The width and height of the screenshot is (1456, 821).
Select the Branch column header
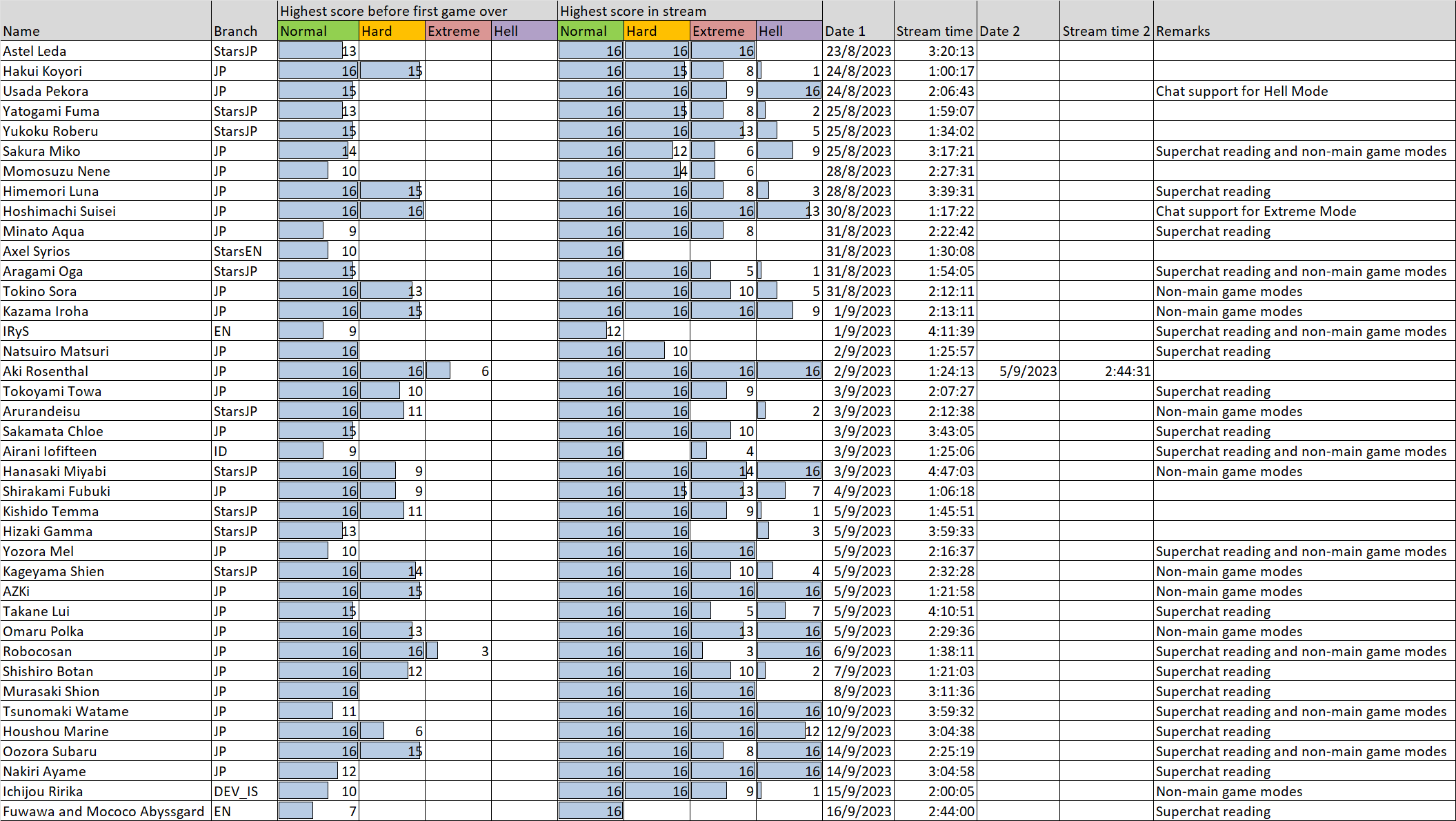click(x=244, y=31)
